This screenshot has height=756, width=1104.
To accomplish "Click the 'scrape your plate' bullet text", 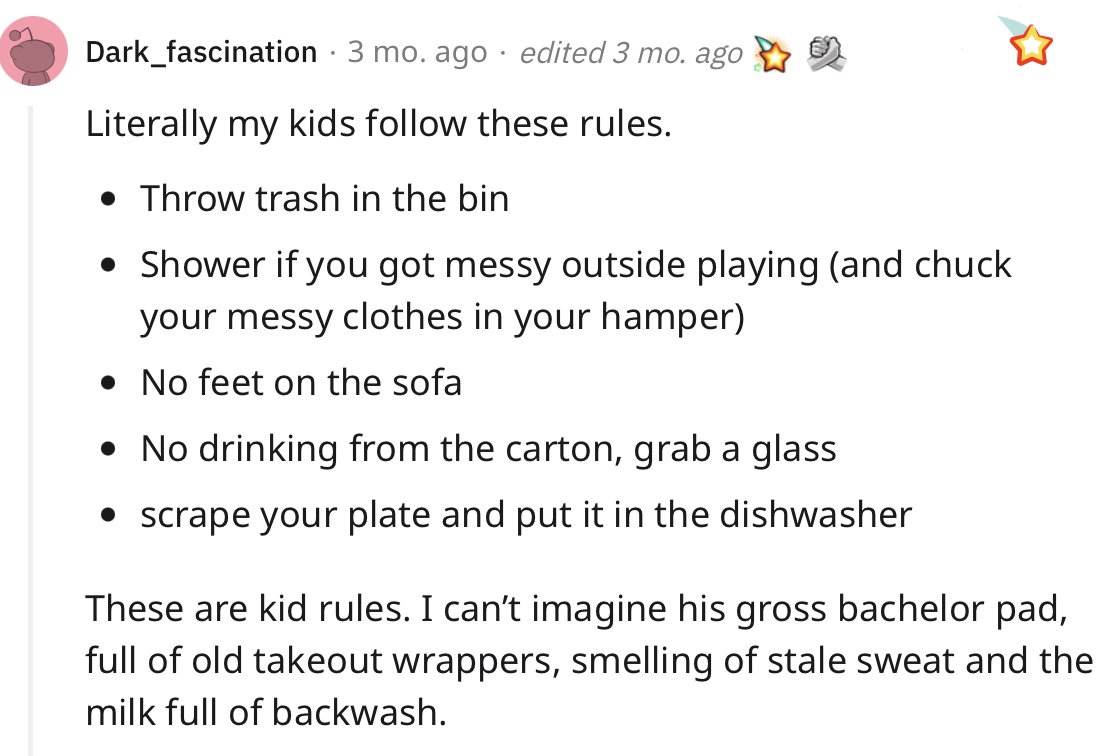I will click(x=526, y=515).
